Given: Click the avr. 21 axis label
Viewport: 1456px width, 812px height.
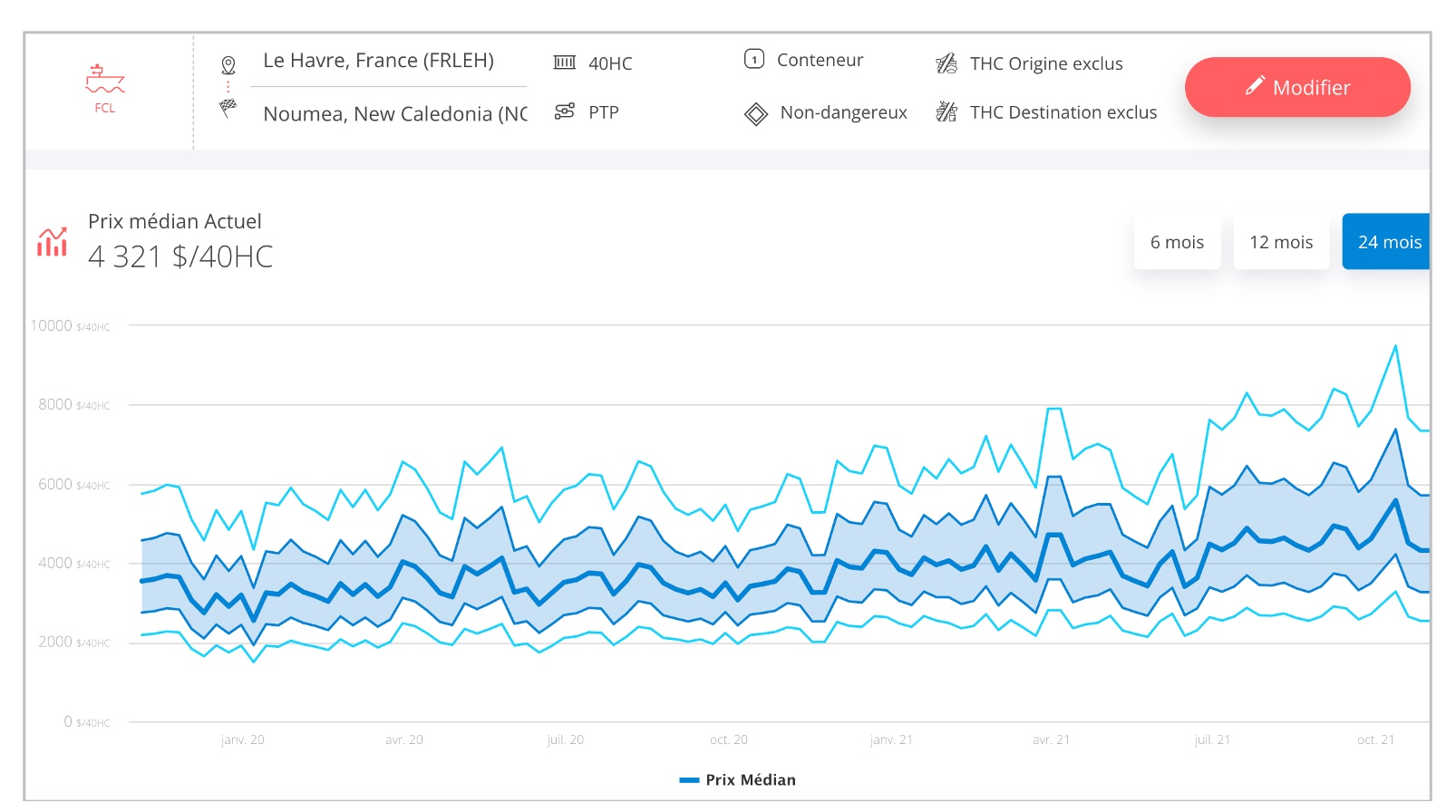Looking at the screenshot, I should click(x=1052, y=739).
